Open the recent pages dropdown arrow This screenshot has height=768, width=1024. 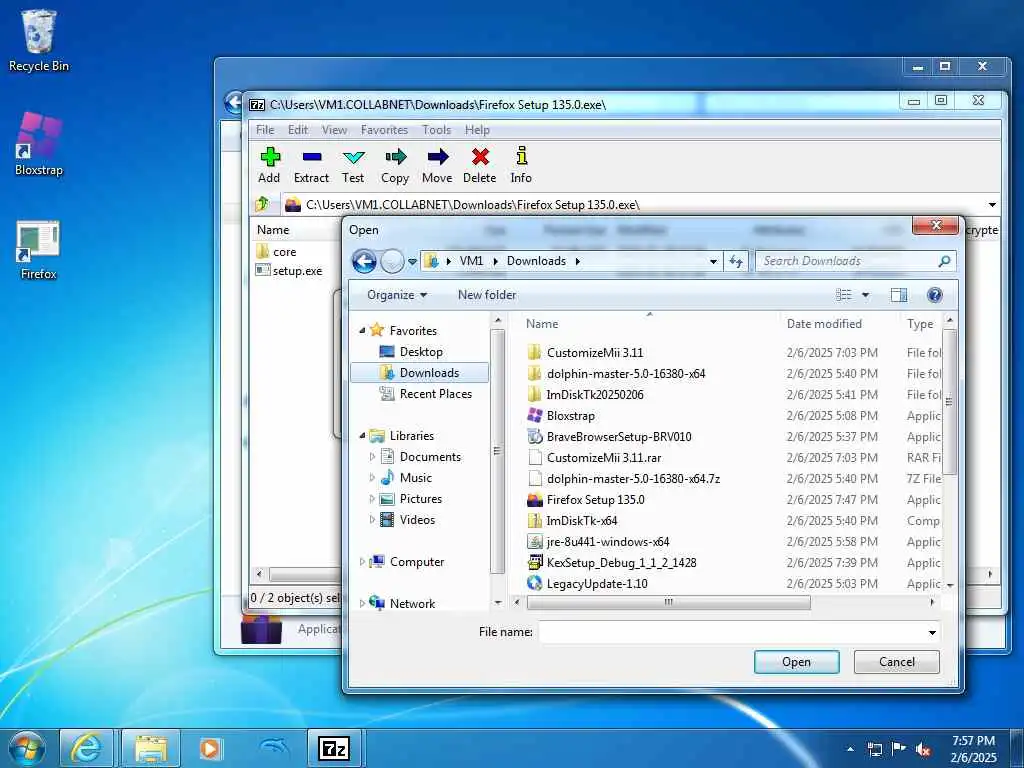[412, 262]
